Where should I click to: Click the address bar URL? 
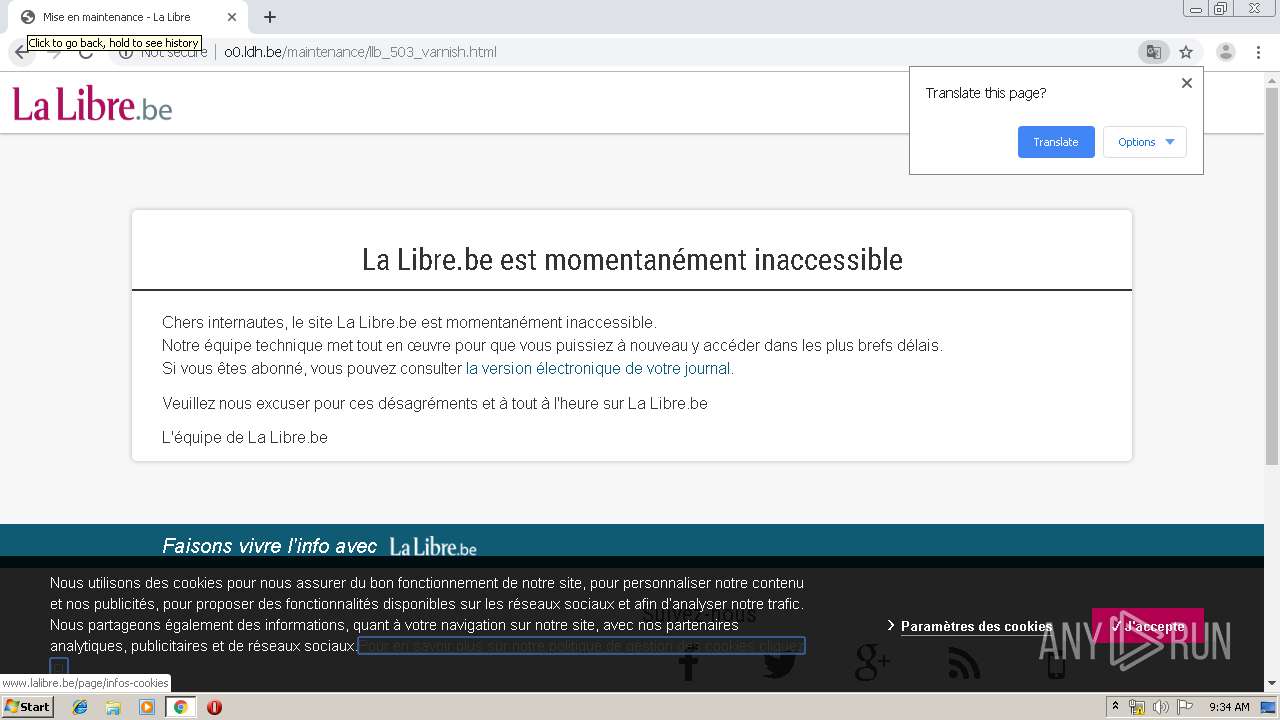coord(360,52)
